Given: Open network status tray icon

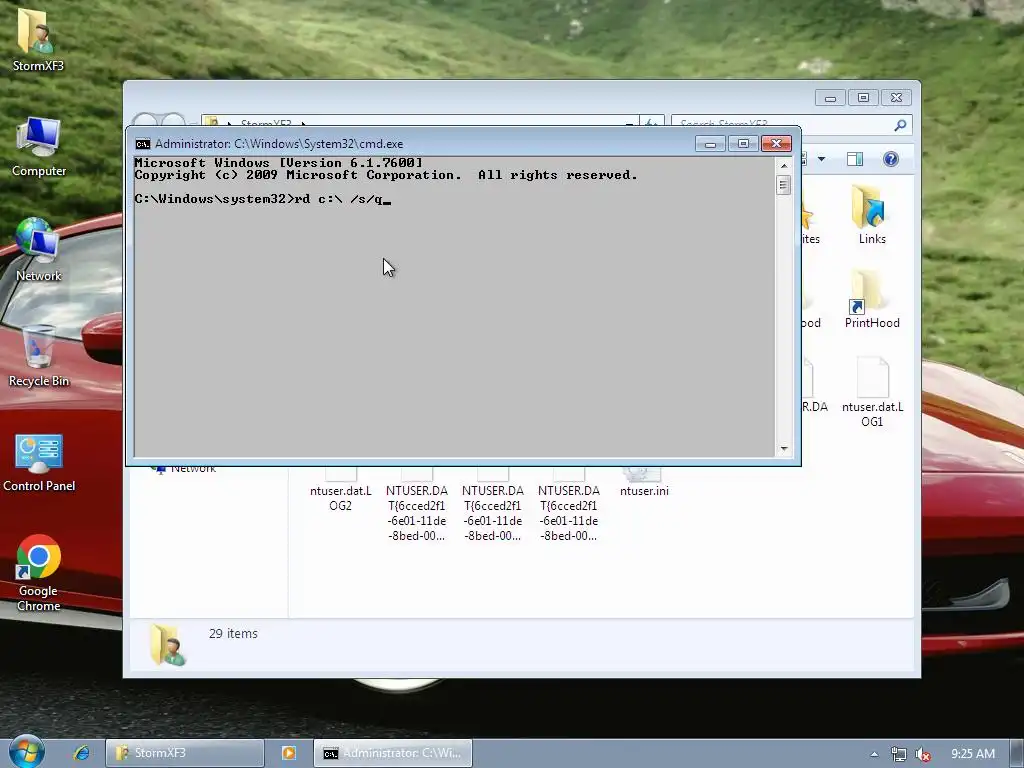Looking at the screenshot, I should point(899,754).
